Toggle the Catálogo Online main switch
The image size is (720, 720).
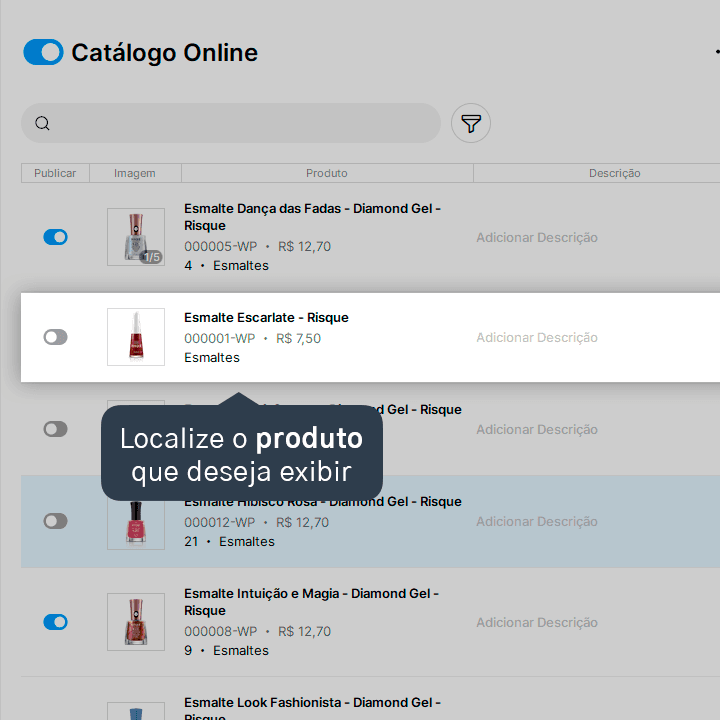click(x=43, y=52)
